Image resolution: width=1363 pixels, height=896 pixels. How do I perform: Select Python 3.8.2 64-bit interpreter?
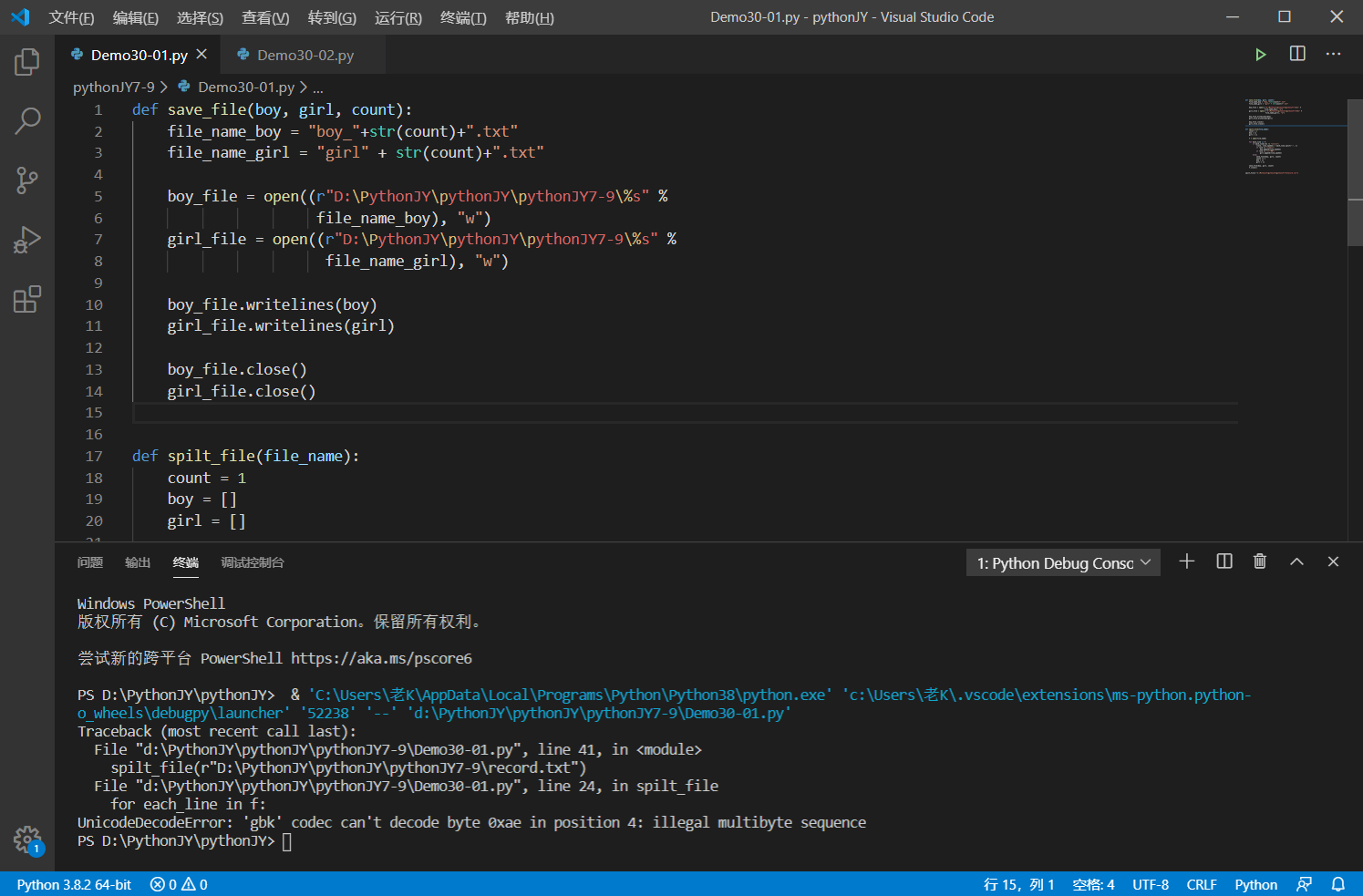(x=74, y=884)
